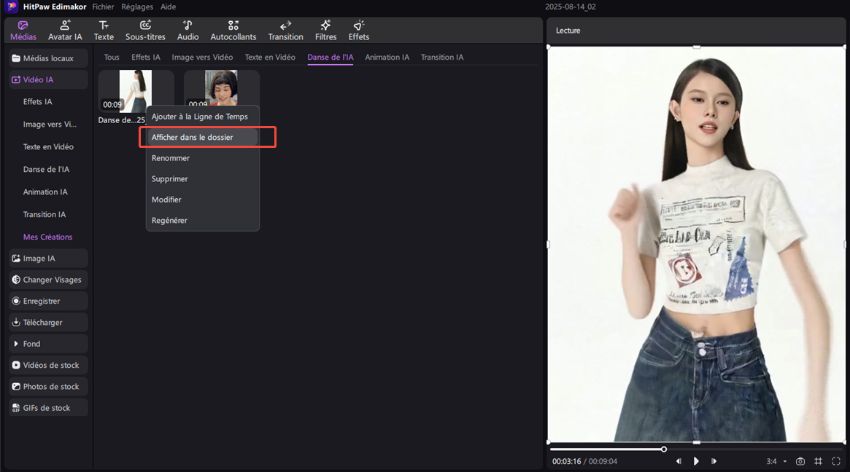
Task: Select Transition IA in sidebar
Action: tap(44, 215)
